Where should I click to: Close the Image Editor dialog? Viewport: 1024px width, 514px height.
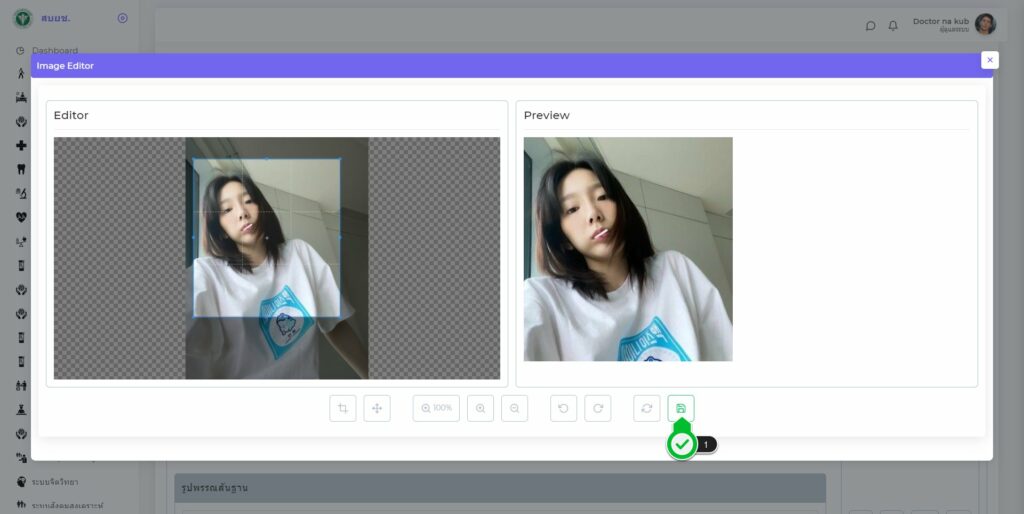(x=990, y=60)
